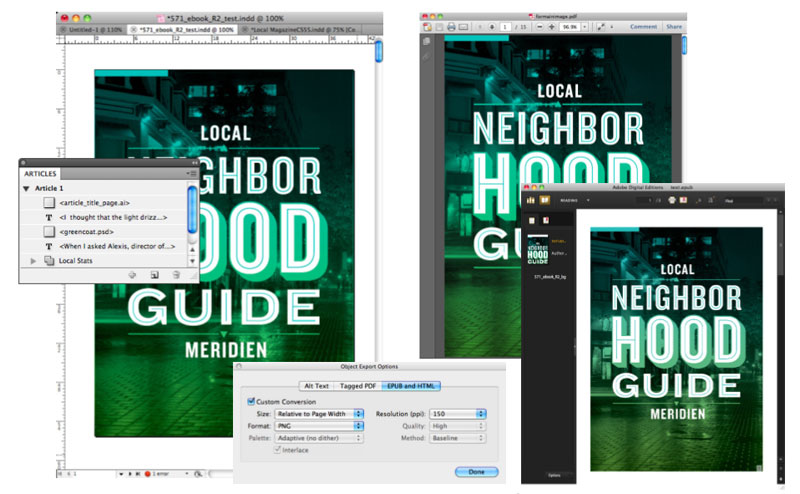
Task: Select the greencoat.psd item in Articles
Action: pos(86,232)
